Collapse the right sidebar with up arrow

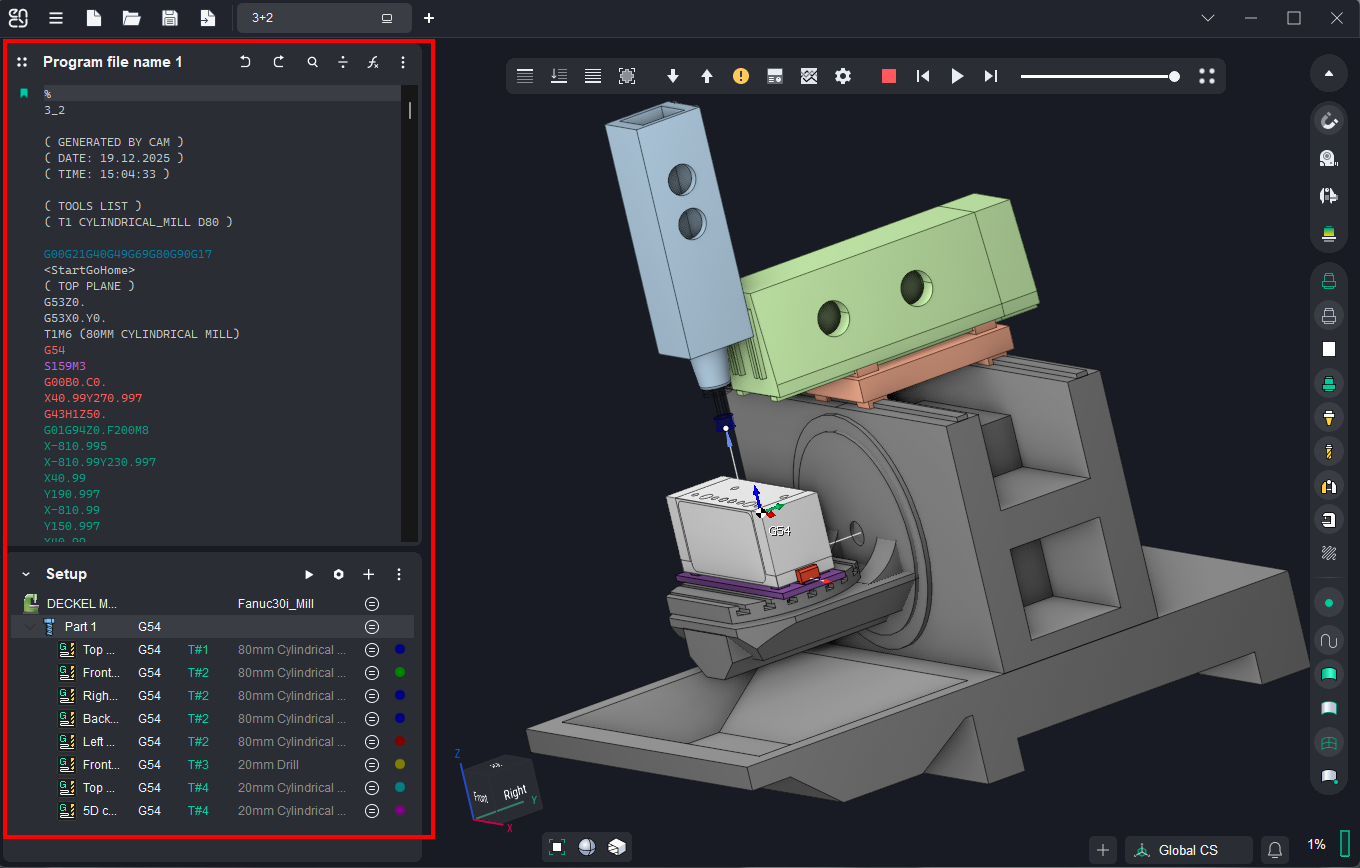[x=1328, y=73]
